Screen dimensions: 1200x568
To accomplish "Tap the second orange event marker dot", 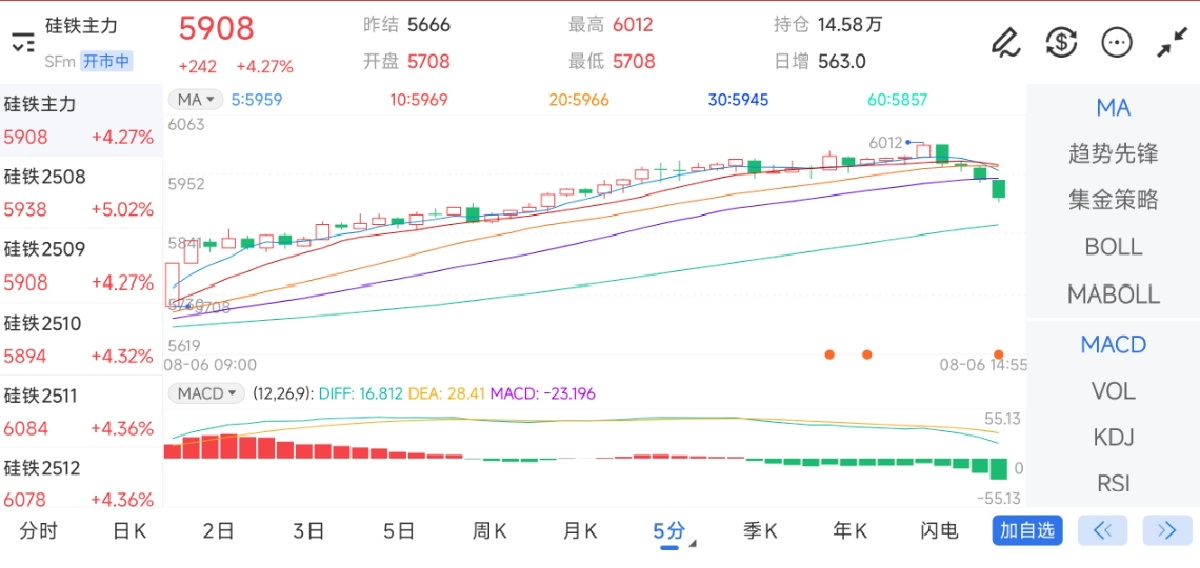I will click(x=867, y=354).
